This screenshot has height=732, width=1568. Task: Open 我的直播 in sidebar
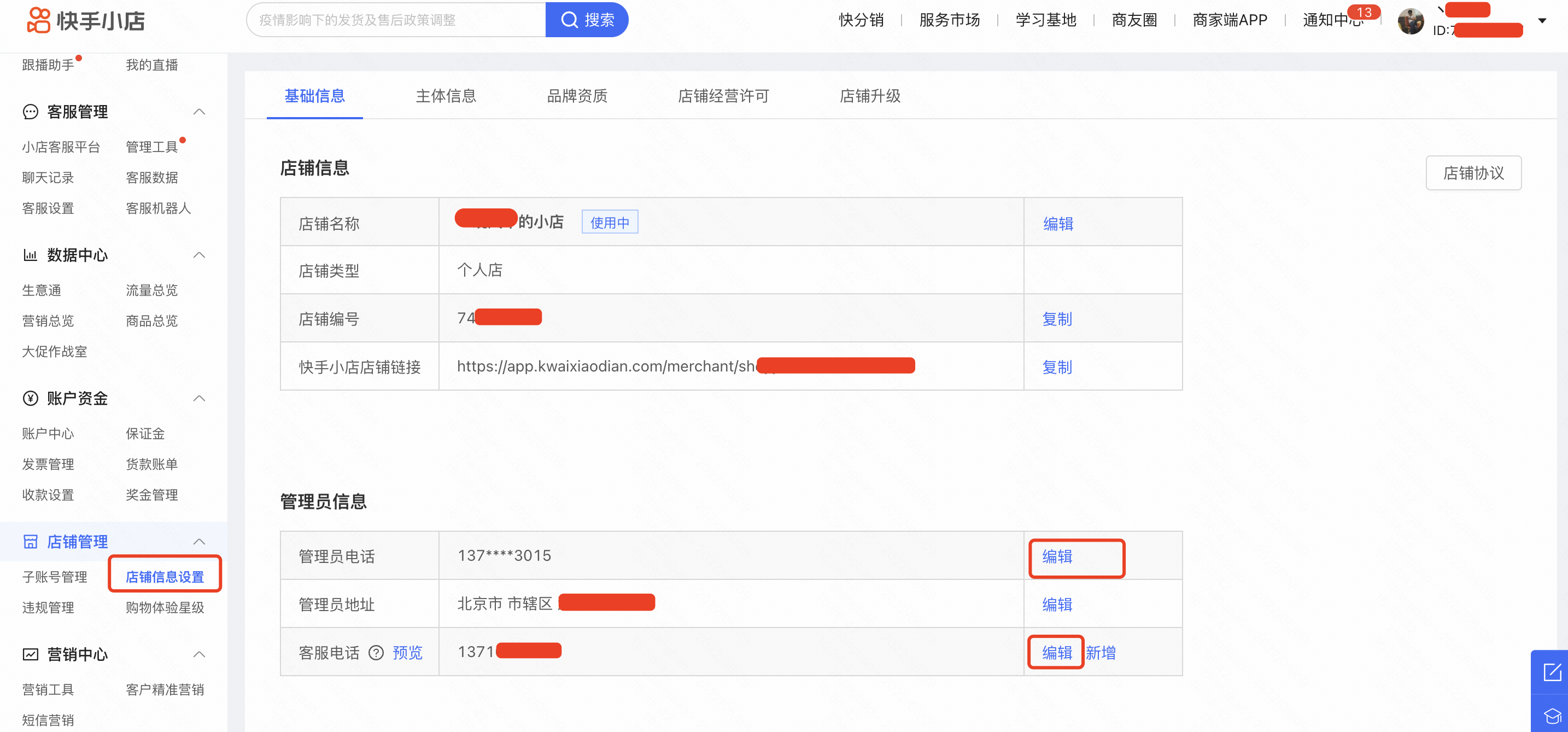click(x=151, y=65)
